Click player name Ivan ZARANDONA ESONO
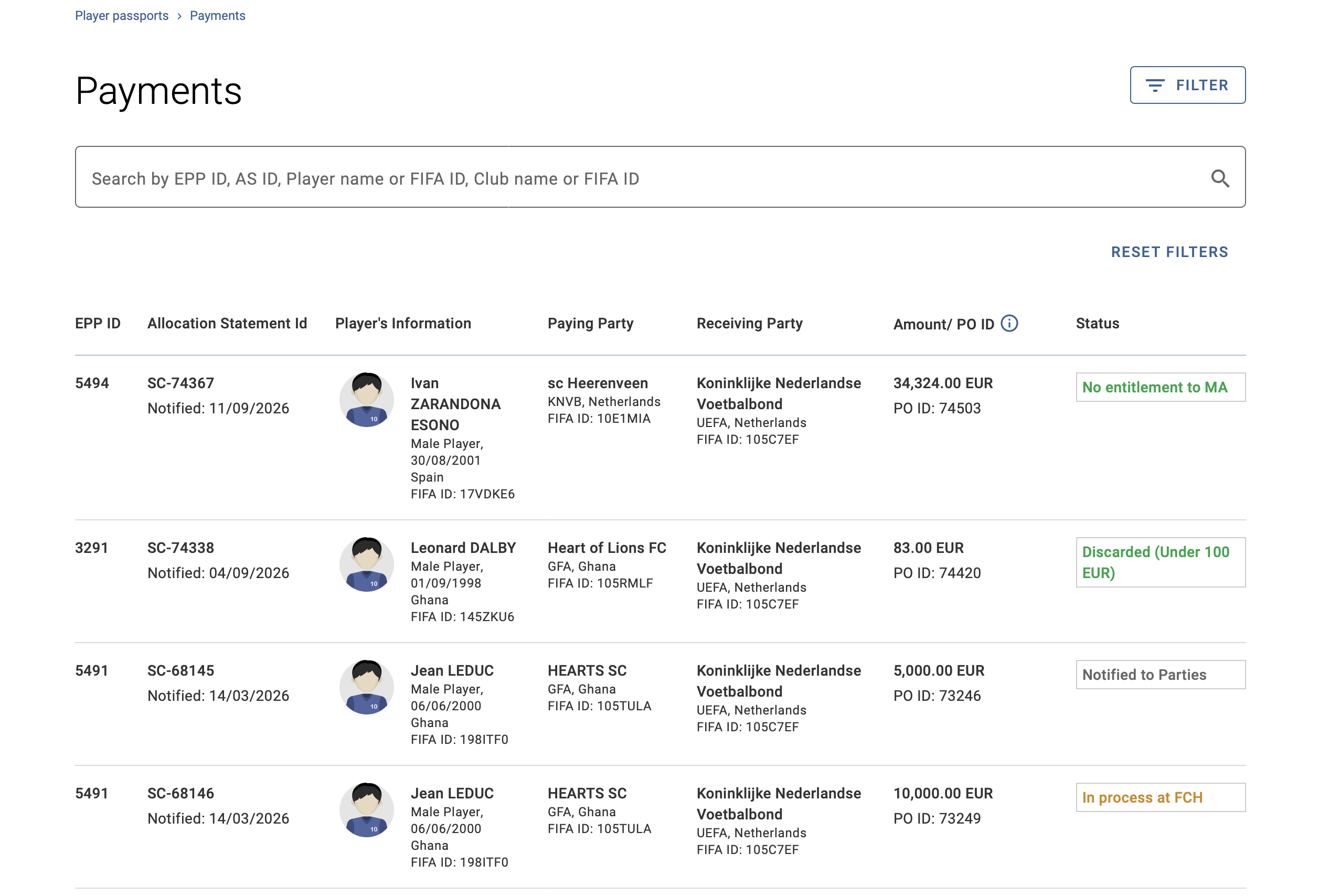The width and height of the screenshot is (1319, 896). [456, 404]
